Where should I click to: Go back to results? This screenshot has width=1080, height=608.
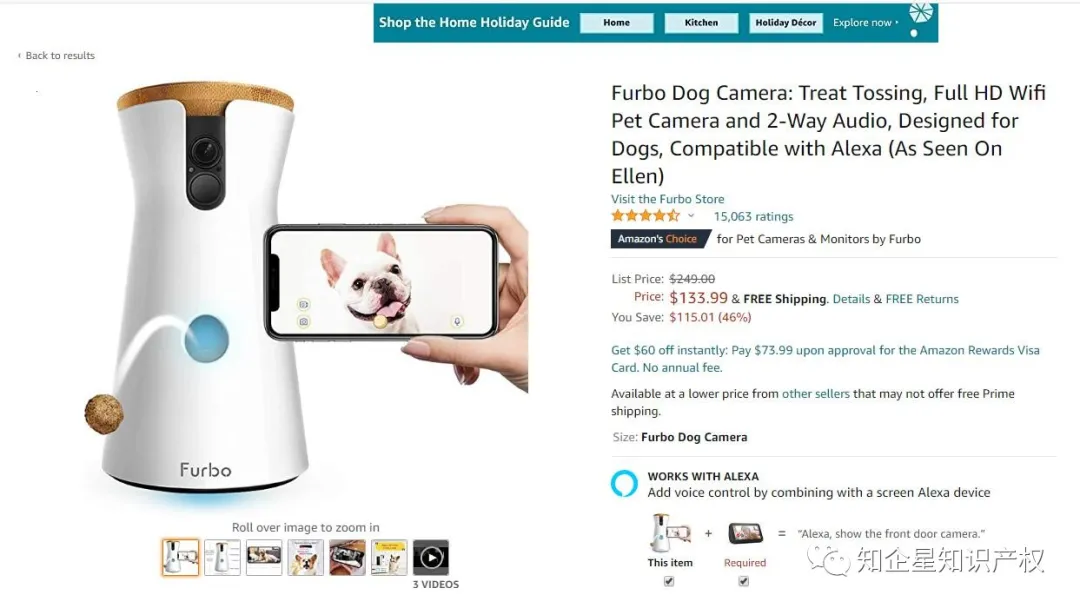56,56
